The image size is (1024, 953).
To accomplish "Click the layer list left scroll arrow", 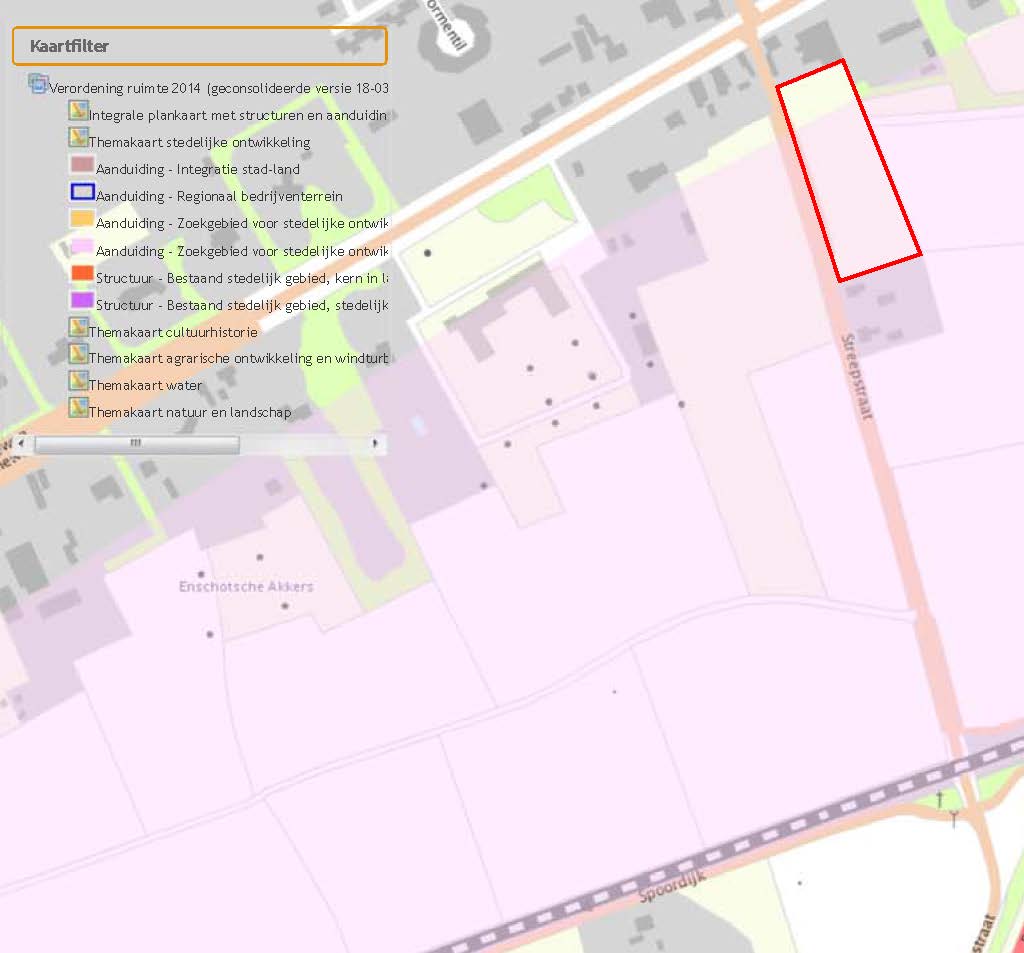I will point(22,443).
